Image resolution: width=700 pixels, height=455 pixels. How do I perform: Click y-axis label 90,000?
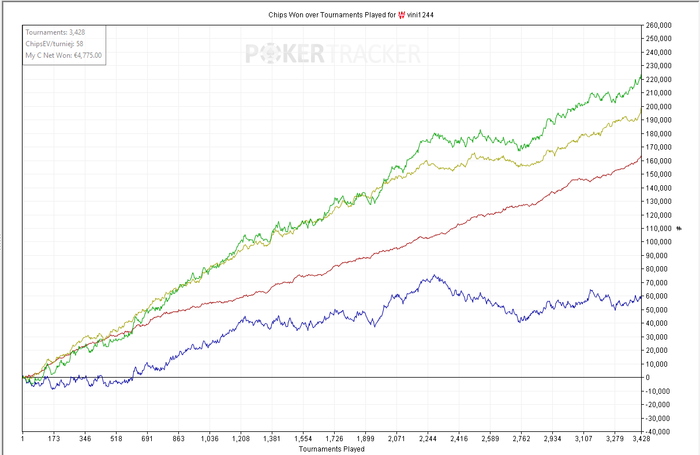coord(657,256)
